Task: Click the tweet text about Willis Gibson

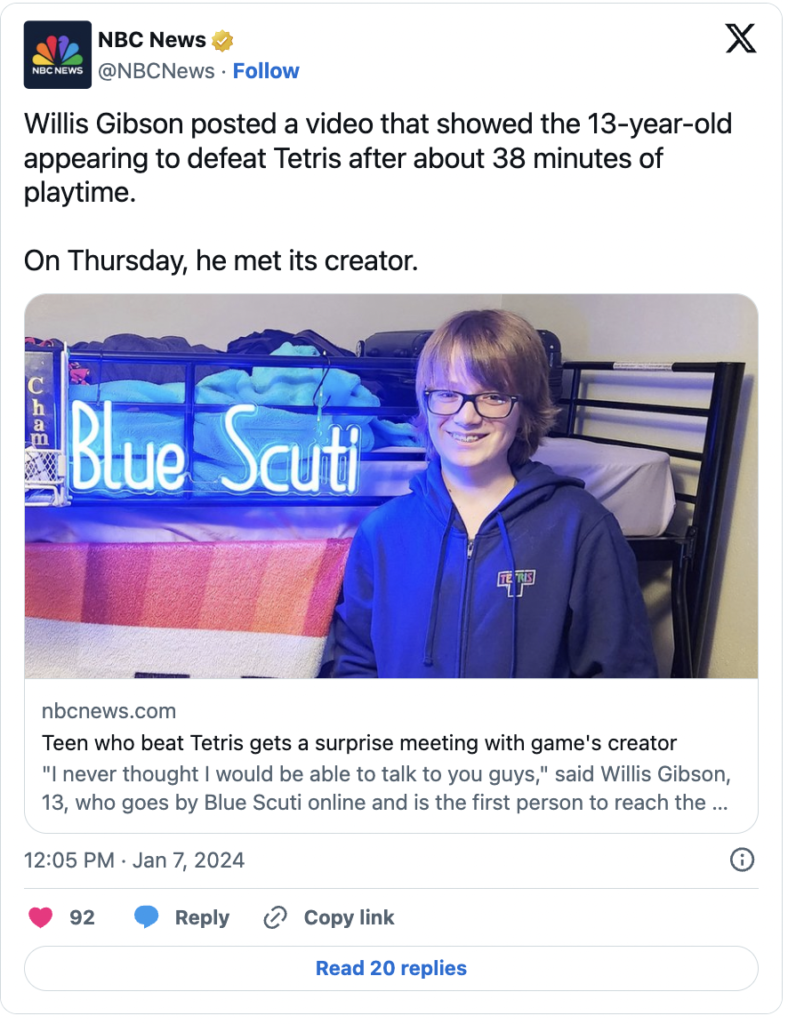Action: pyautogui.click(x=378, y=157)
